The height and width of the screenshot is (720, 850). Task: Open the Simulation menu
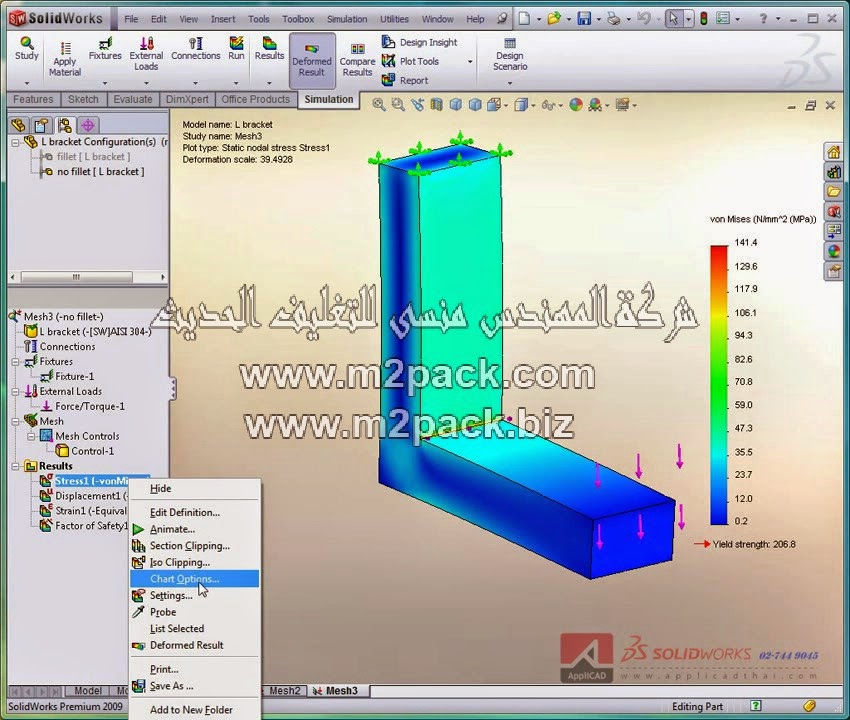[x=347, y=19]
